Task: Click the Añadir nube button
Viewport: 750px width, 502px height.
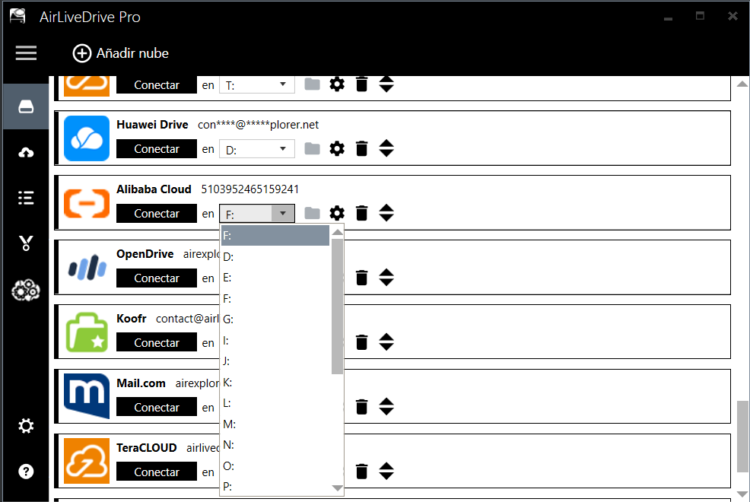Action: [121, 53]
